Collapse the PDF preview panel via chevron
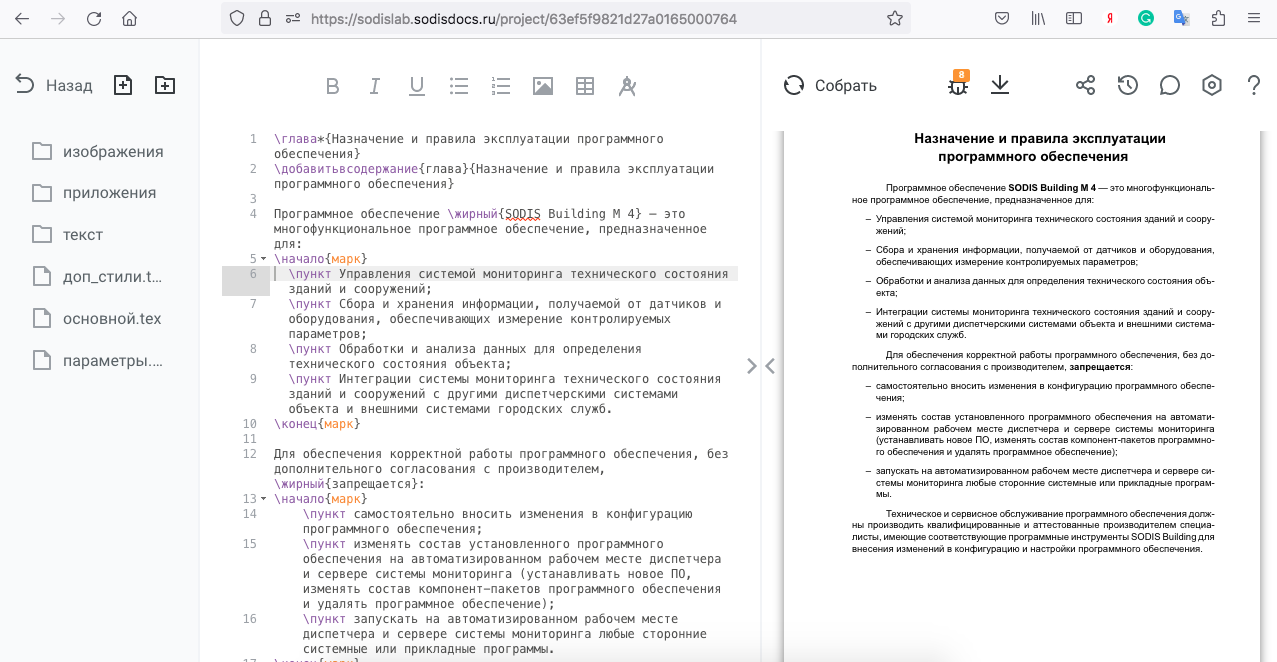 (768, 366)
